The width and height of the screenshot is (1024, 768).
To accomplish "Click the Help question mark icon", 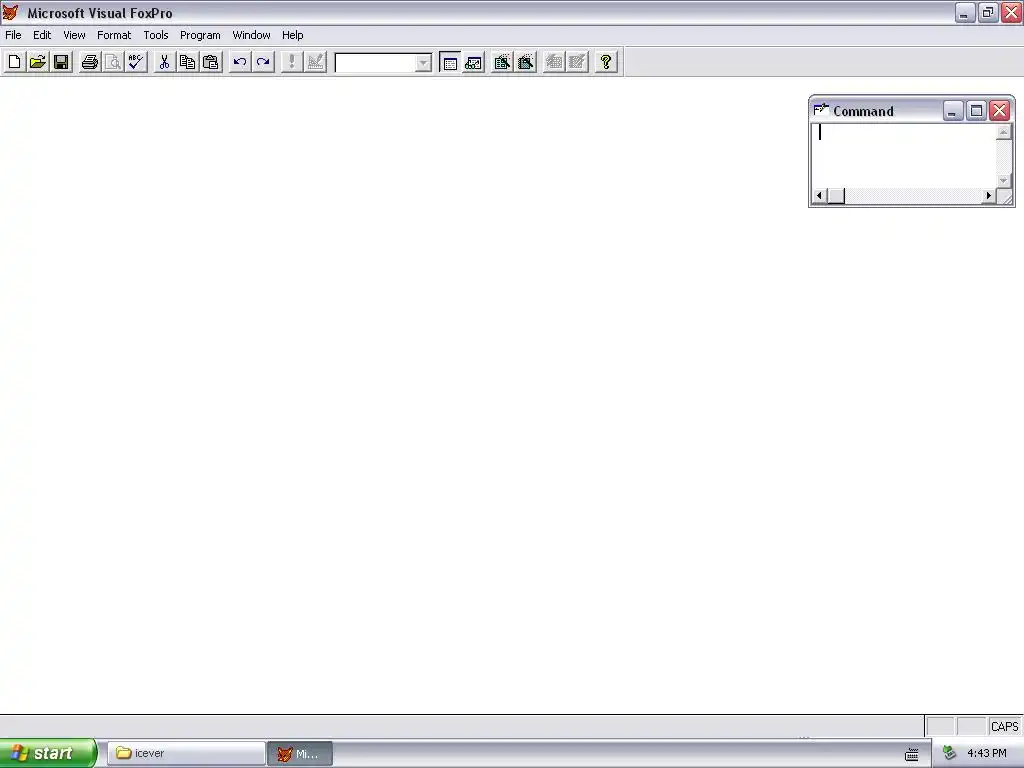I will 606,62.
